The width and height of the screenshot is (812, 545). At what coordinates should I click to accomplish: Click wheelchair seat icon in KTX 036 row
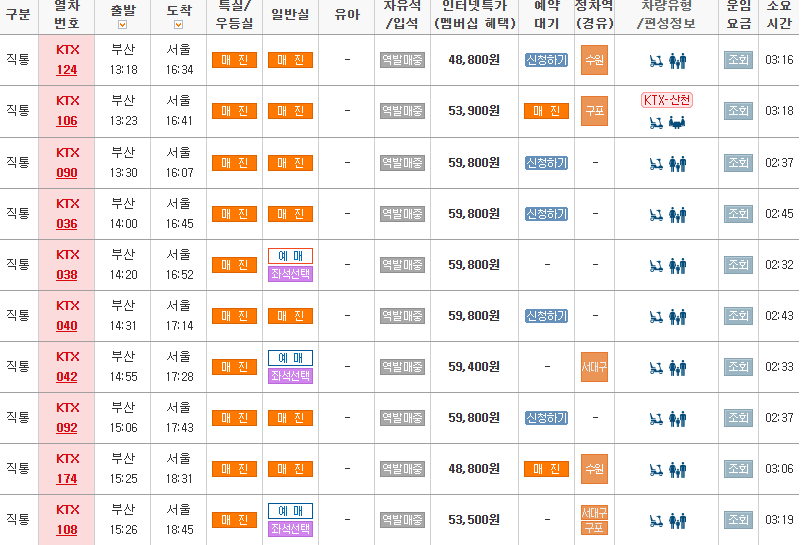pos(656,215)
